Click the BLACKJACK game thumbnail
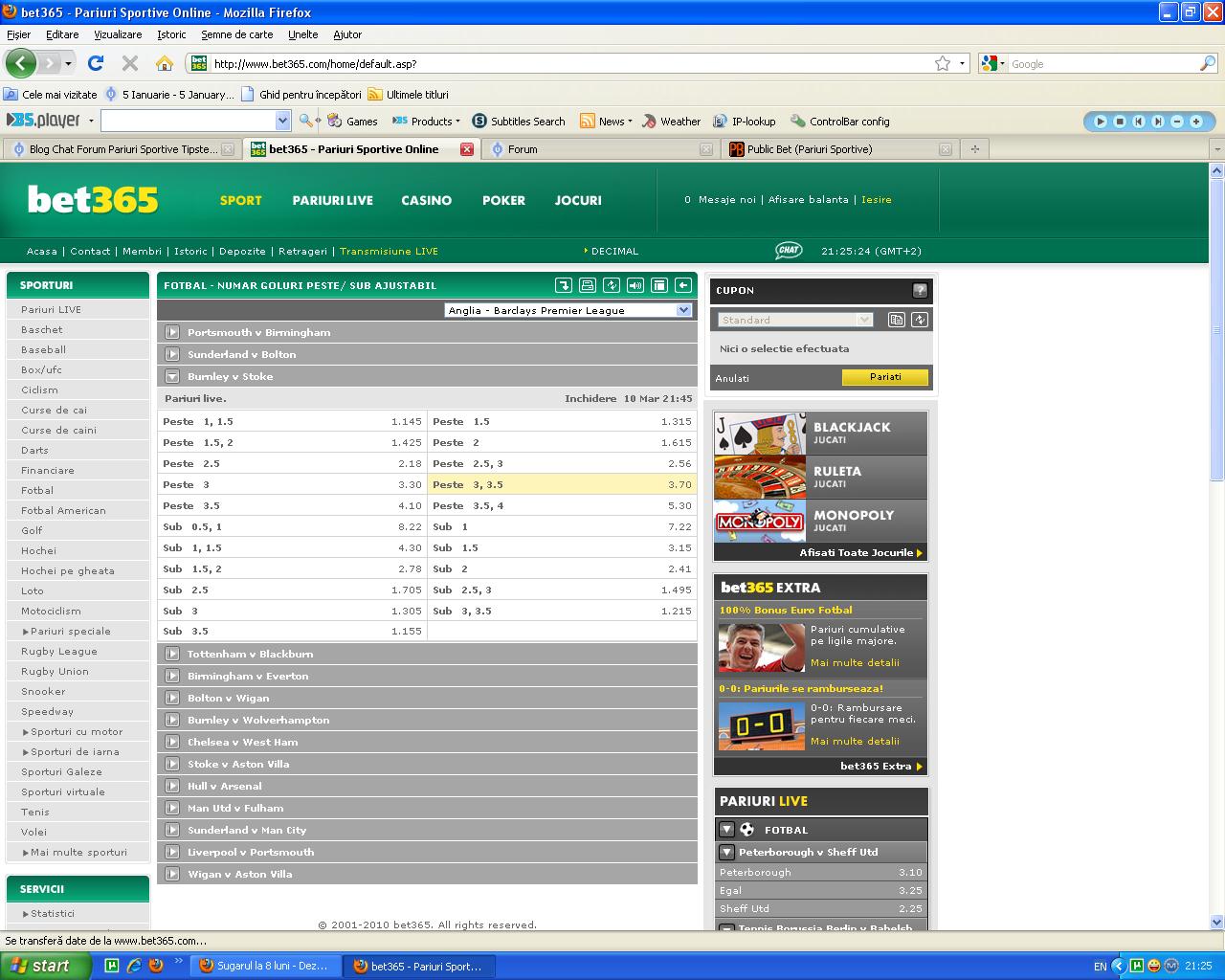Image resolution: width=1225 pixels, height=980 pixels. [760, 434]
